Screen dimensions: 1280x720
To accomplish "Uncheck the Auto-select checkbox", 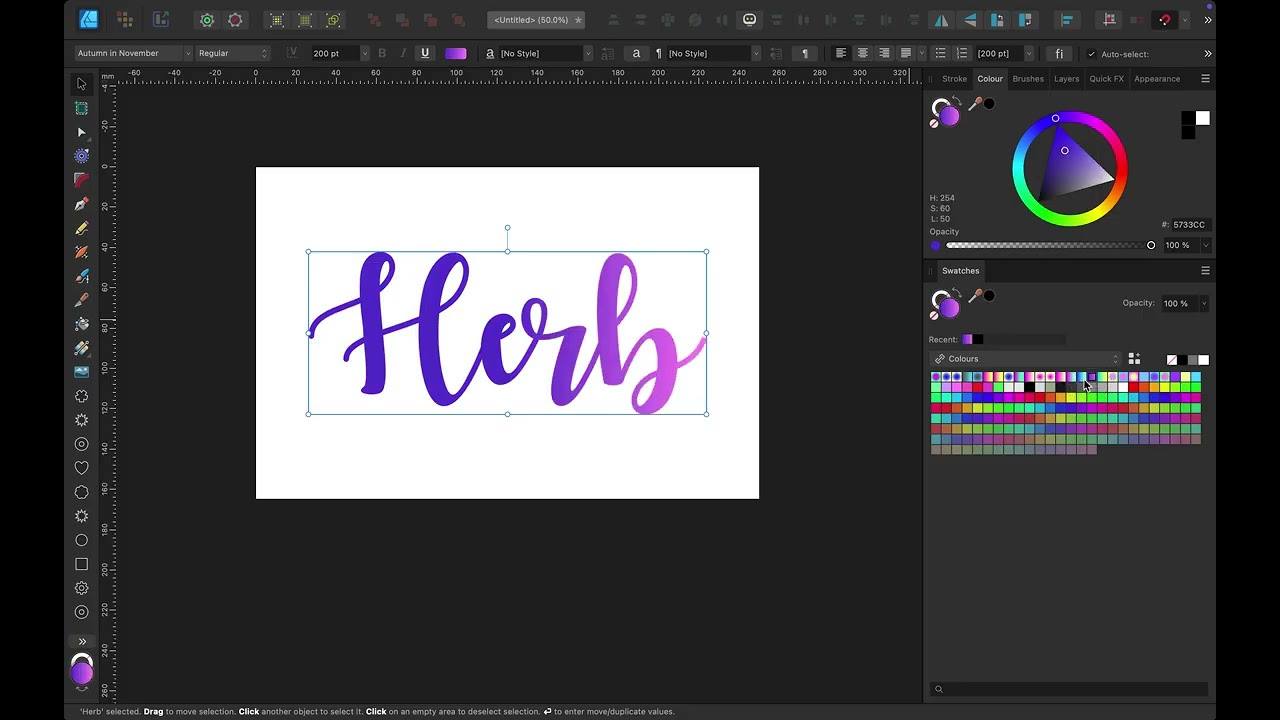I will (1091, 54).
